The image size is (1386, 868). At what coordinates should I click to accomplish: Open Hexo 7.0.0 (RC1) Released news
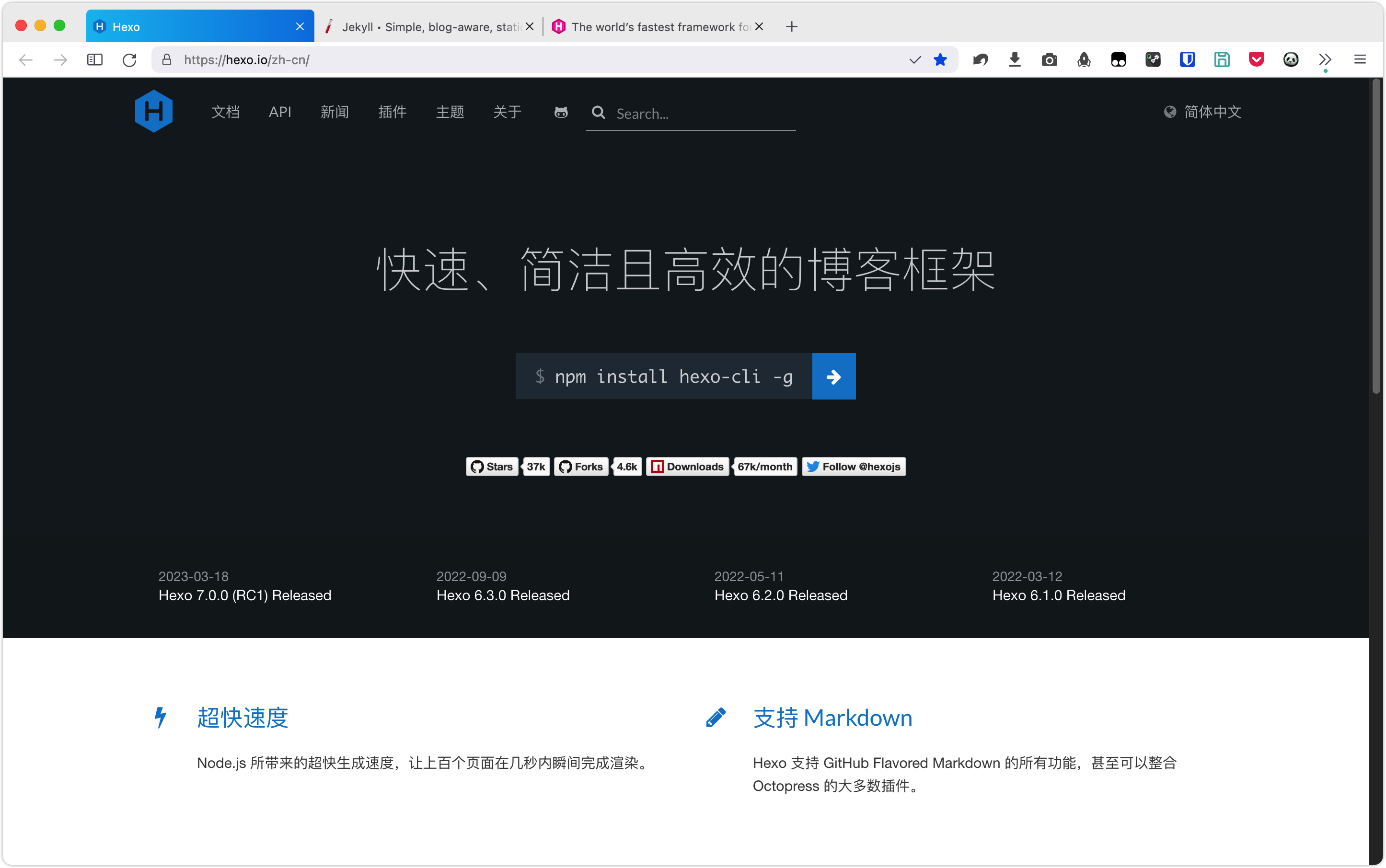tap(245, 595)
